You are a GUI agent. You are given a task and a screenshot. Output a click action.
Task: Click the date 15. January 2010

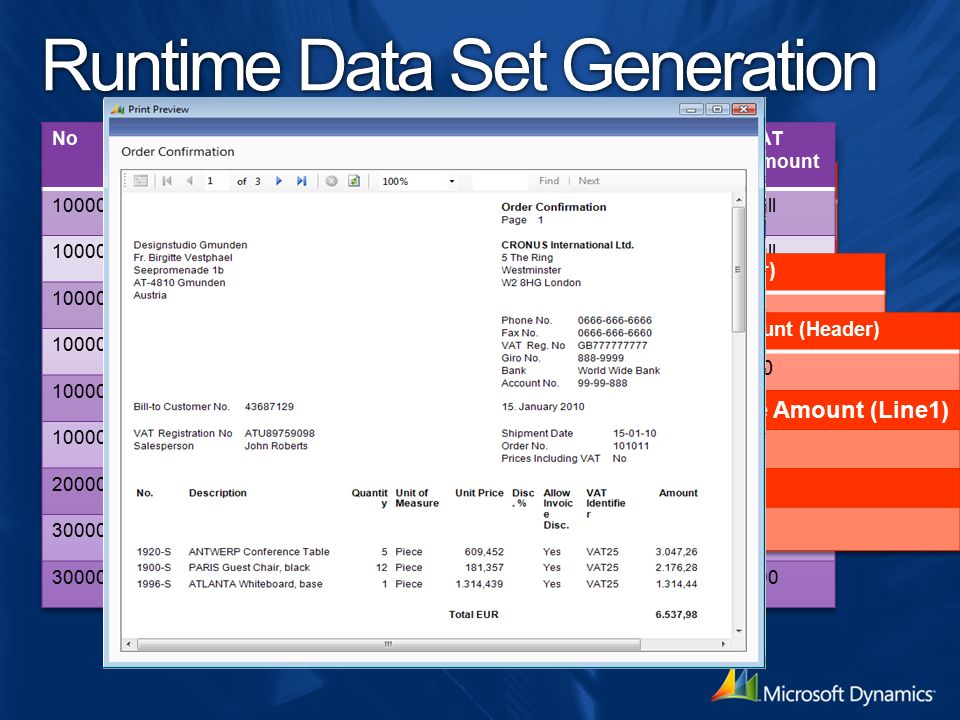543,407
